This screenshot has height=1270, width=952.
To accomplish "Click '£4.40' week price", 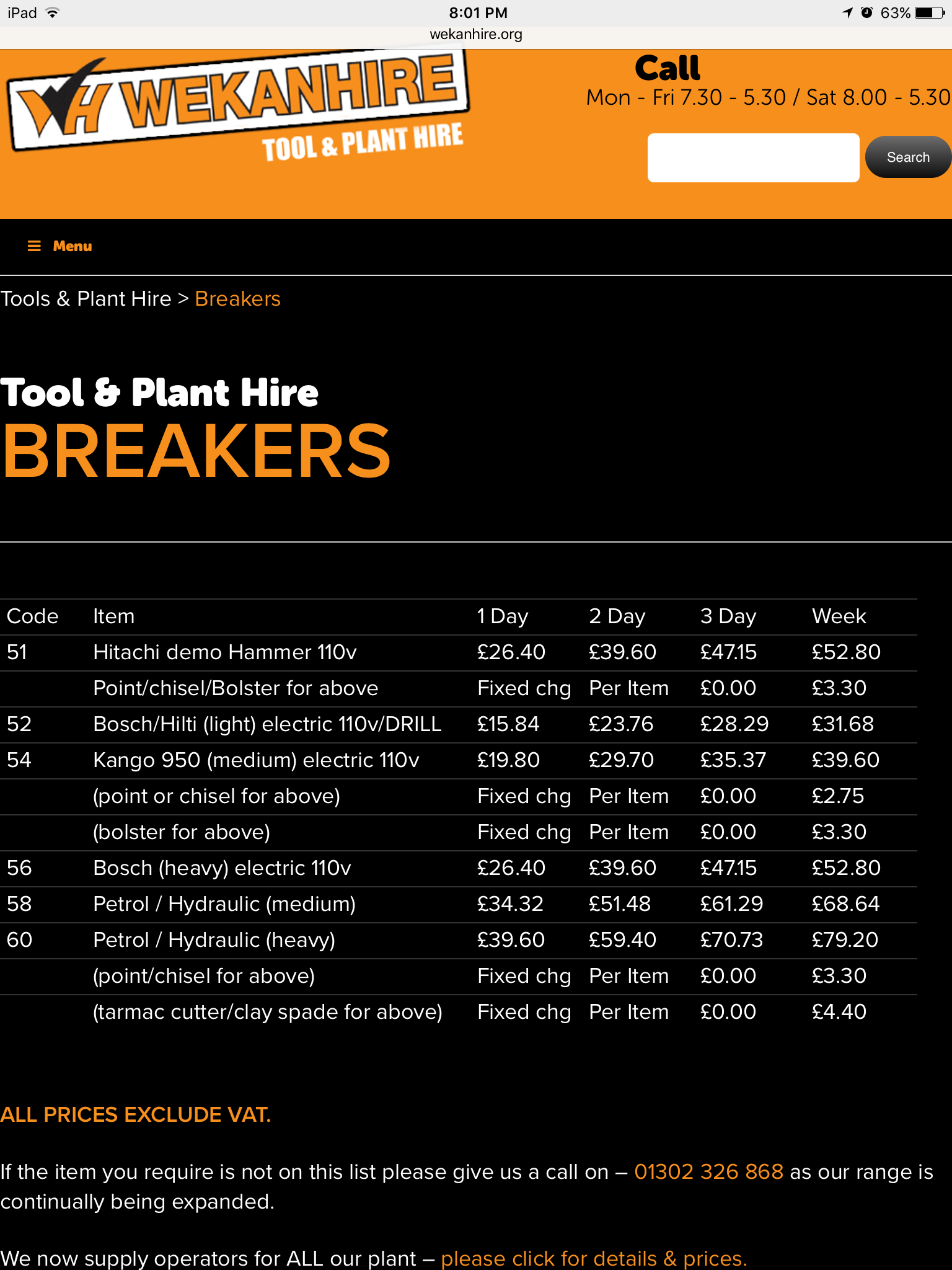I will pos(839,1012).
